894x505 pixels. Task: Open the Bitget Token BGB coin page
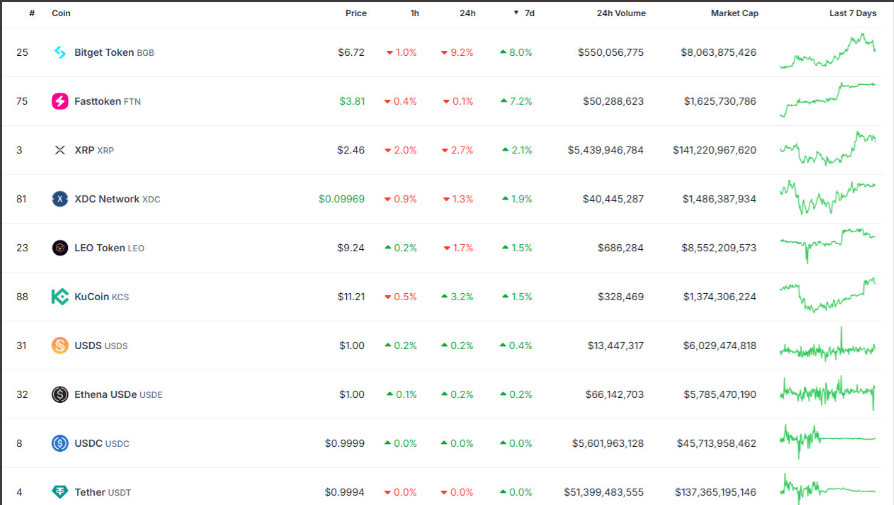pyautogui.click(x=114, y=52)
